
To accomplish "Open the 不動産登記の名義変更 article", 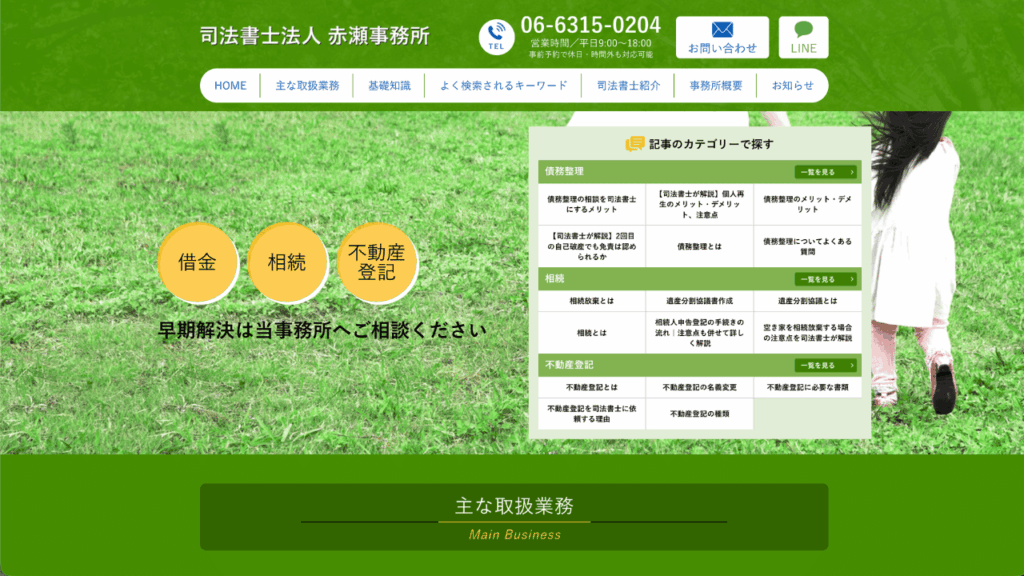I will pos(699,387).
